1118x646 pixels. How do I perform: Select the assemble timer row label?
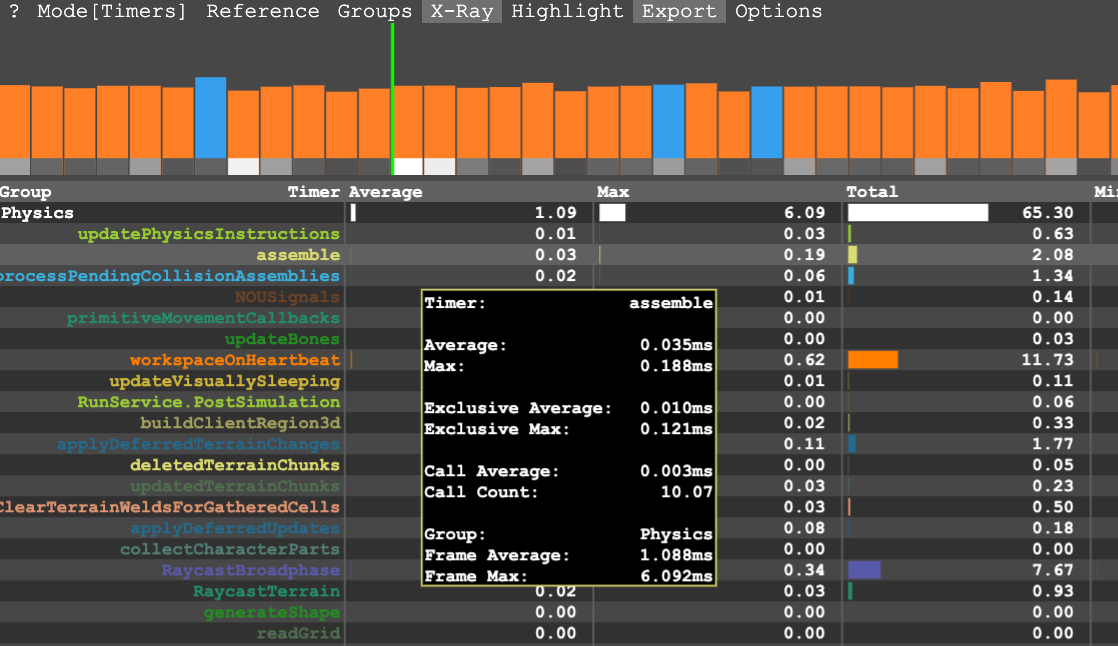[298, 255]
